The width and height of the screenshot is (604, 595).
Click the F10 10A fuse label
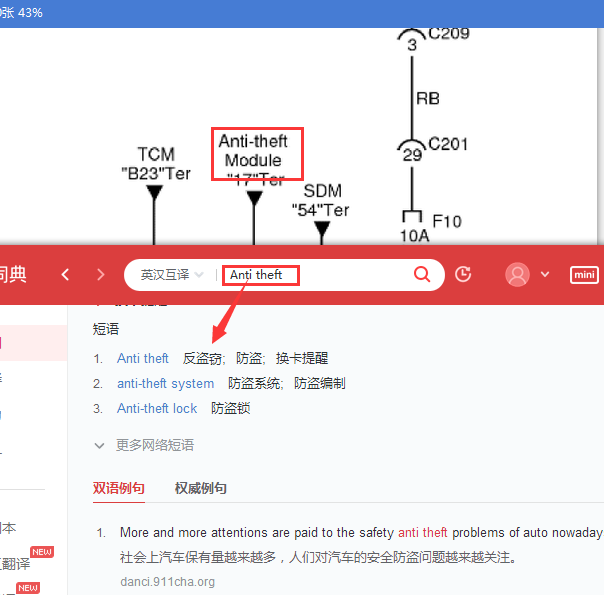[x=431, y=228]
